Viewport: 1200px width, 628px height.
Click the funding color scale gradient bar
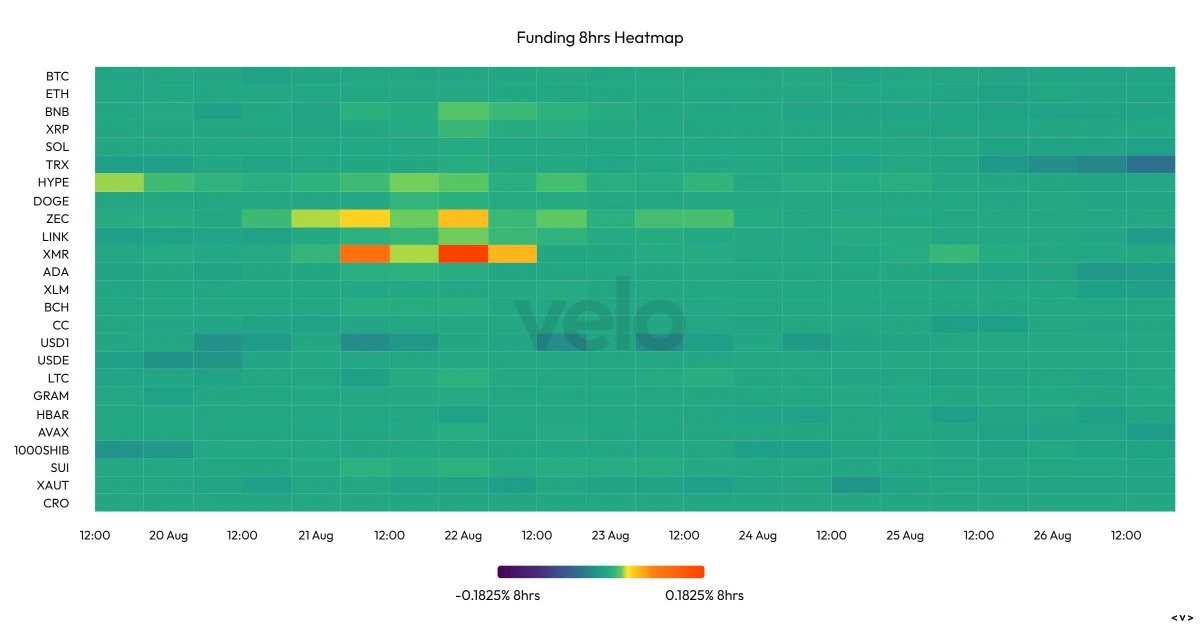[x=601, y=572]
